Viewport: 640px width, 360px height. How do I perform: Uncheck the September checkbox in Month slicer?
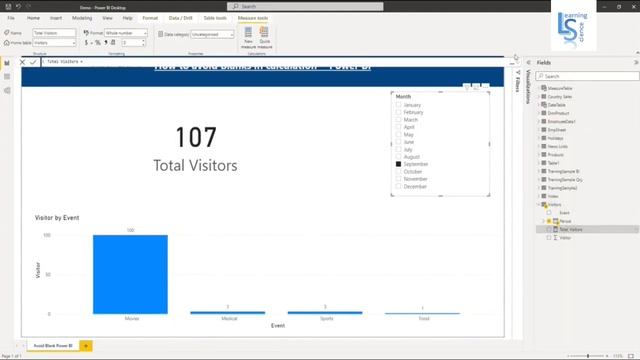pos(398,164)
